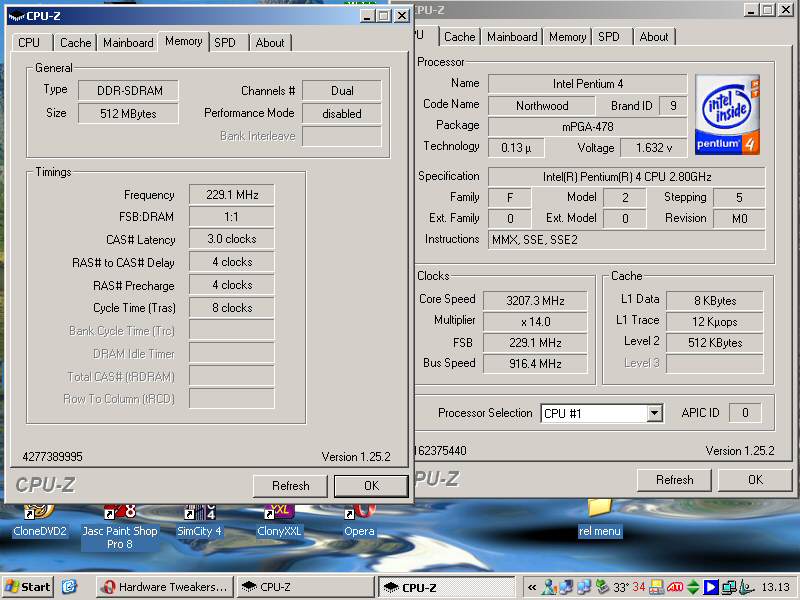Click the 'Northwood' Code Name value
800x600 pixels.
tap(542, 106)
